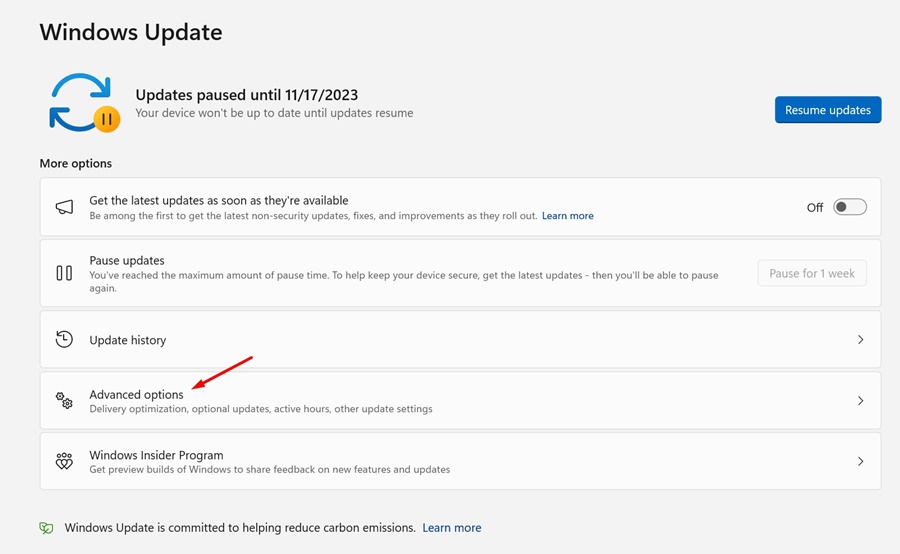
Task: Expand Update history chevron
Action: tap(860, 340)
